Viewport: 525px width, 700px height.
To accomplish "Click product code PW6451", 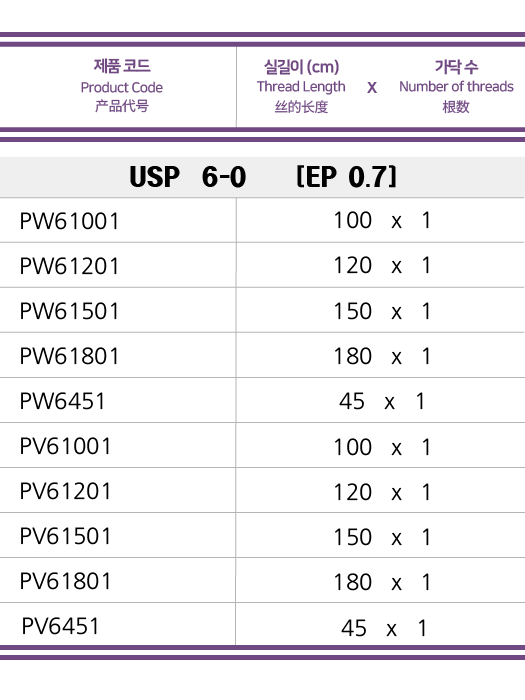I will click(62, 401).
